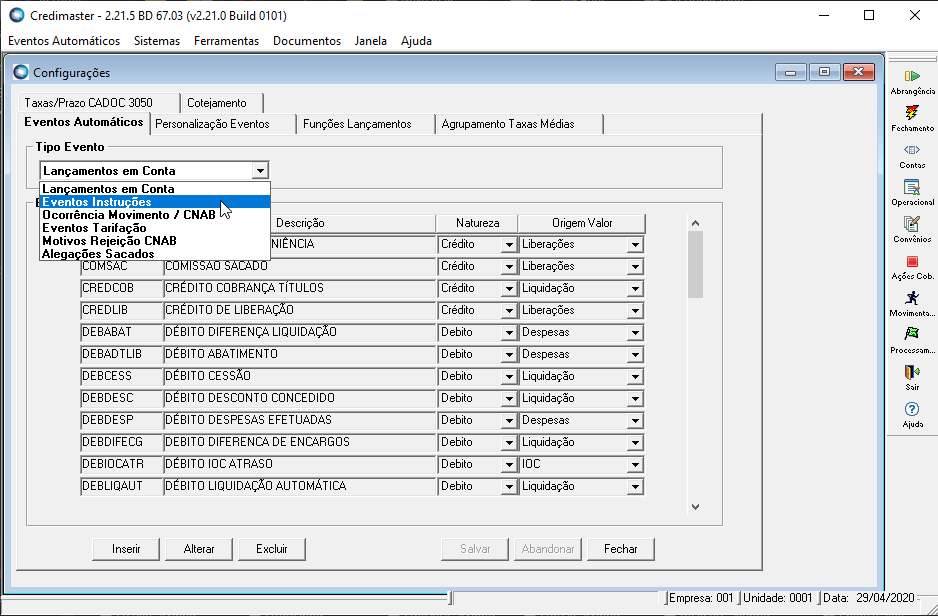Open Origem Valor dropdown for DEBDESP row
The height and width of the screenshot is (616, 938).
[x=635, y=421]
